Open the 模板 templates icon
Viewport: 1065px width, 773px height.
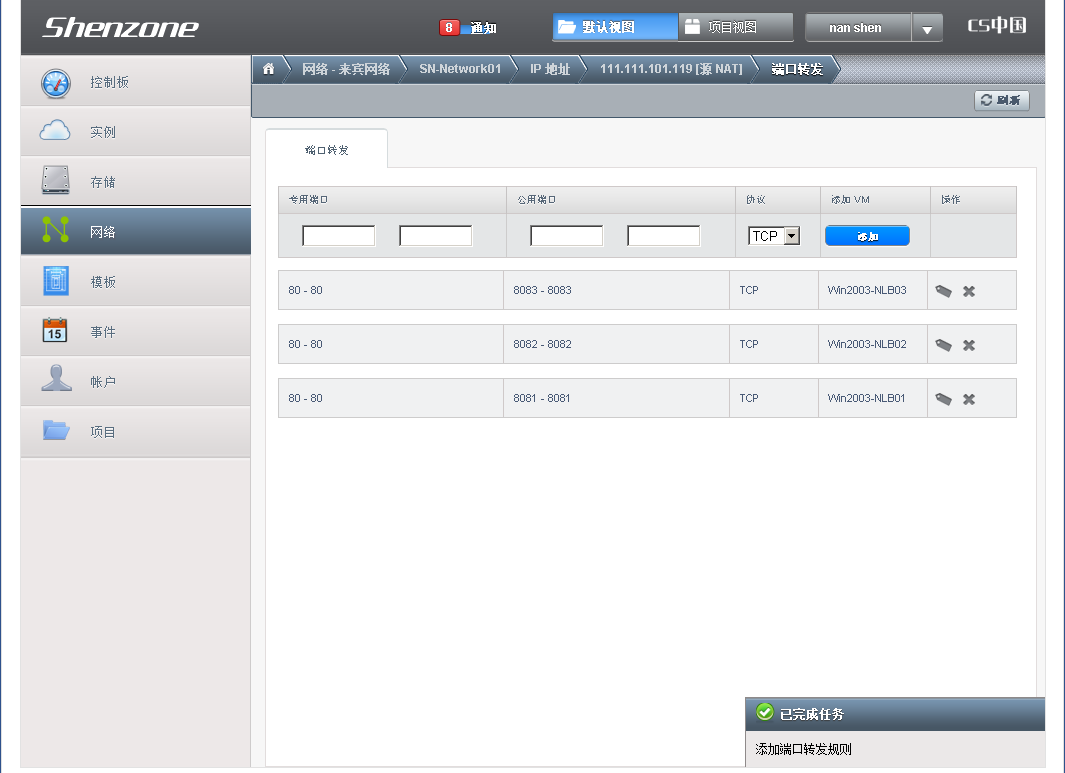(56, 281)
